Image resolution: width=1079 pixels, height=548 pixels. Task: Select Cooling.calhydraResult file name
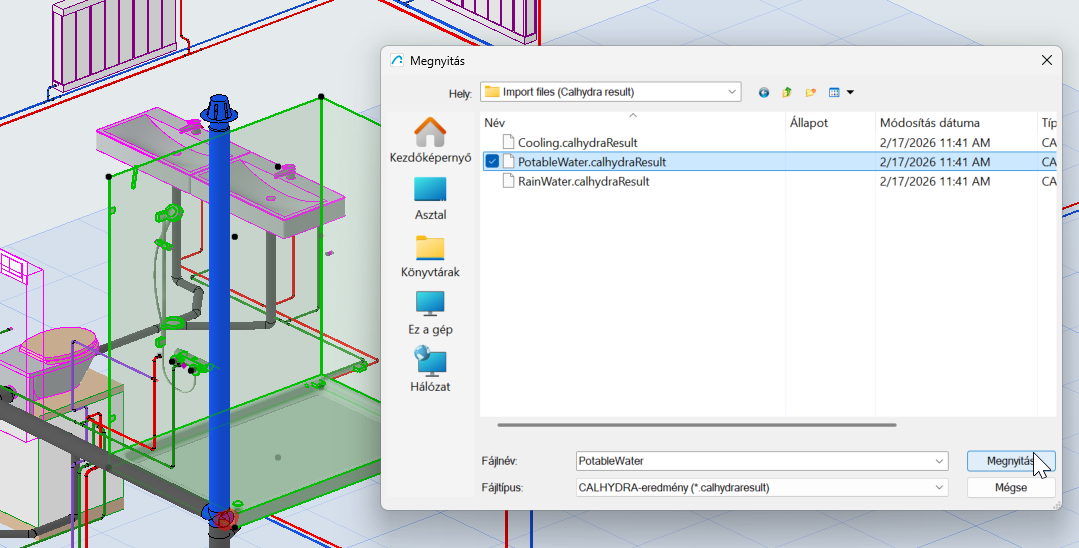pyautogui.click(x=577, y=143)
